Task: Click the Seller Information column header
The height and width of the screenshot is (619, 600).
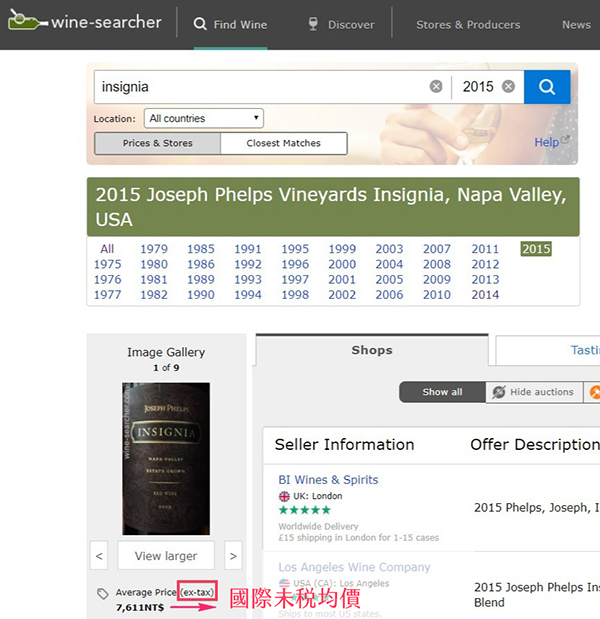Action: (x=345, y=445)
